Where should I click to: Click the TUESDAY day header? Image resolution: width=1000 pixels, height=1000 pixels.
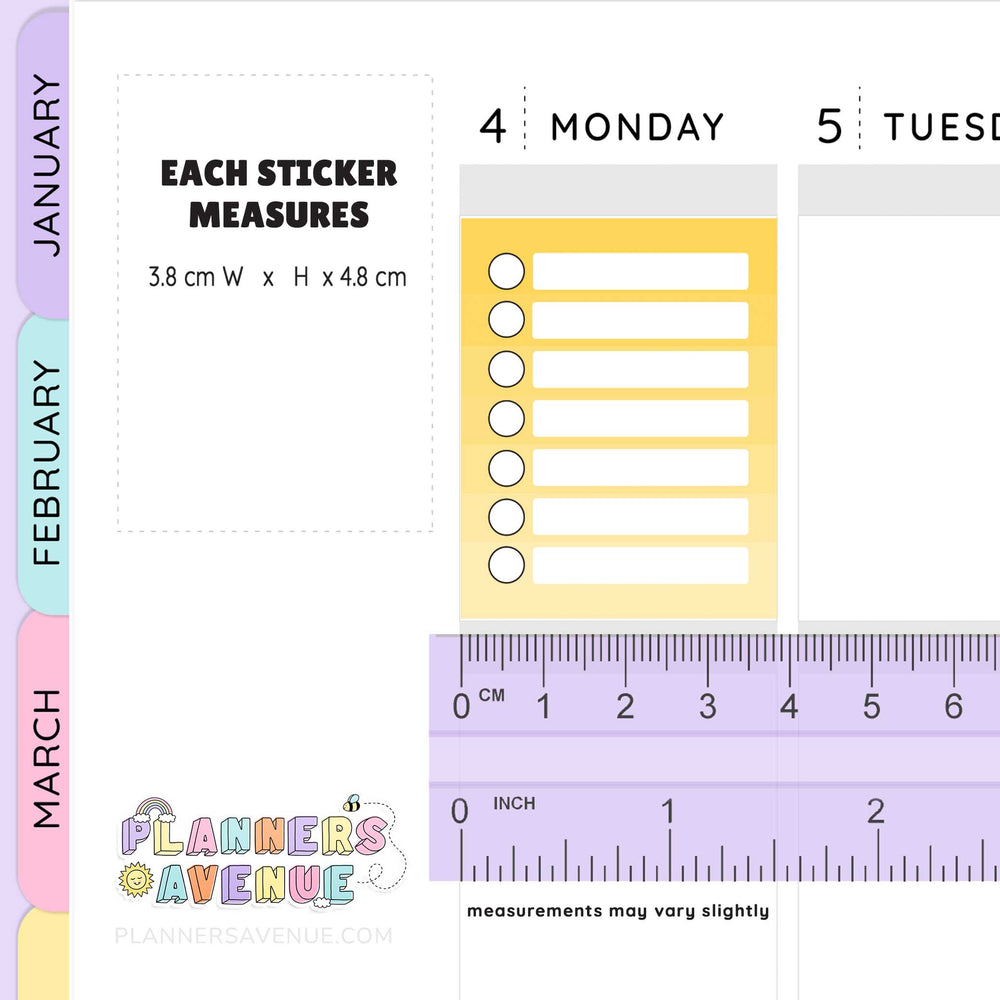pyautogui.click(x=940, y=128)
